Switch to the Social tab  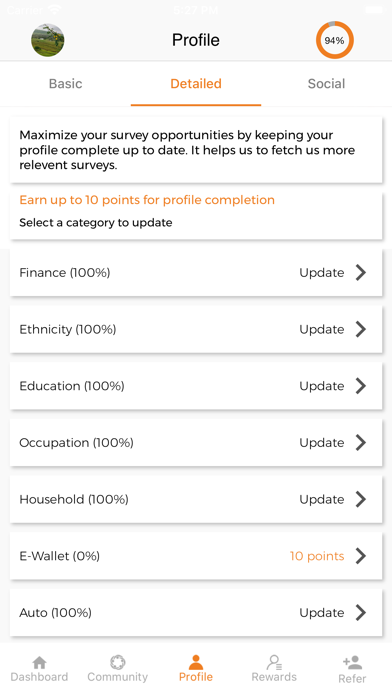(x=326, y=83)
